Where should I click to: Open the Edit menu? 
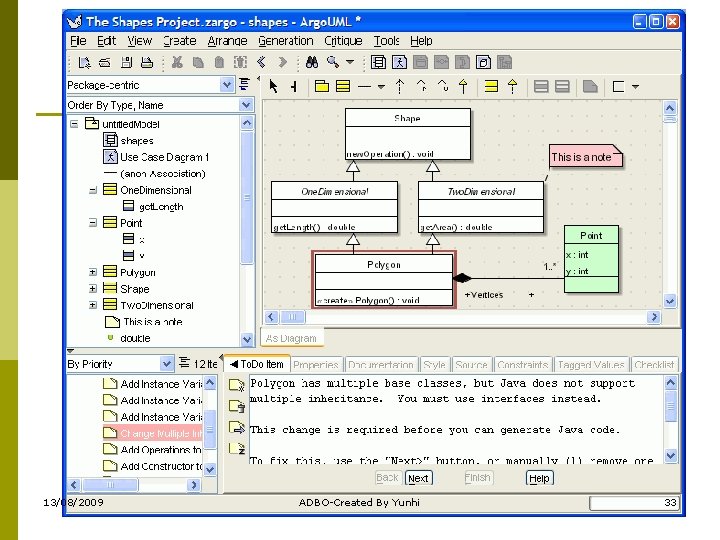(106, 41)
